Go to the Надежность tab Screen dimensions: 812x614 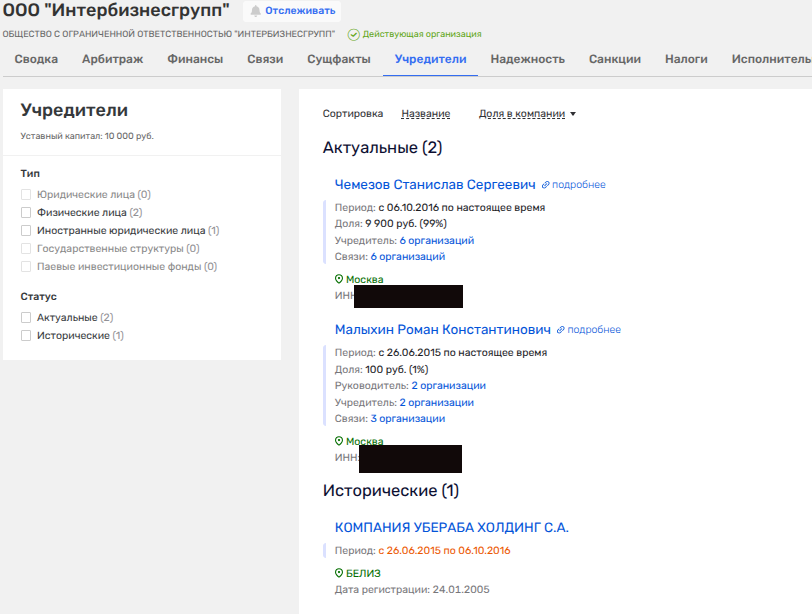point(527,59)
